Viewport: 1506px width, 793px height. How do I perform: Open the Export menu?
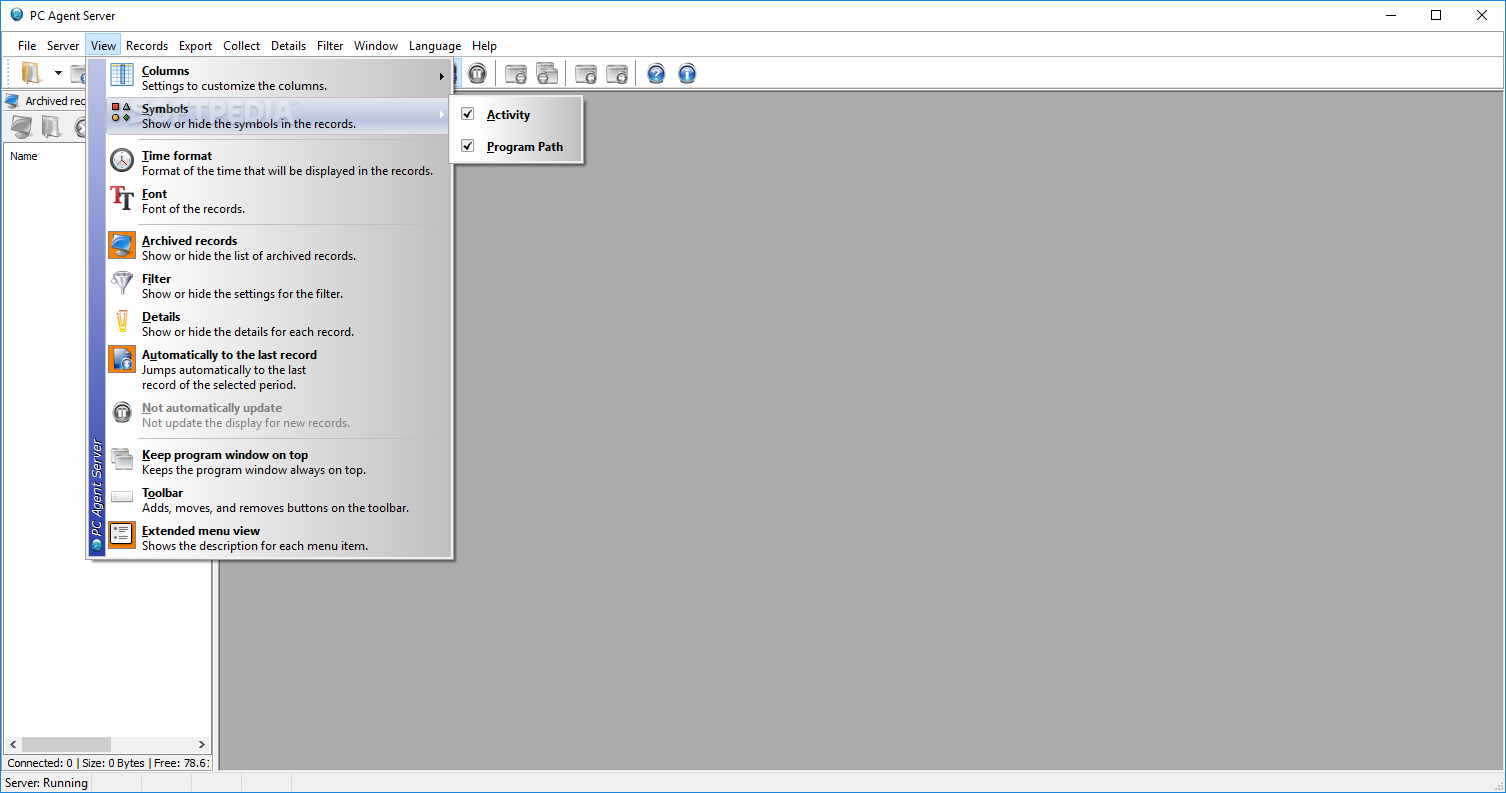[196, 46]
